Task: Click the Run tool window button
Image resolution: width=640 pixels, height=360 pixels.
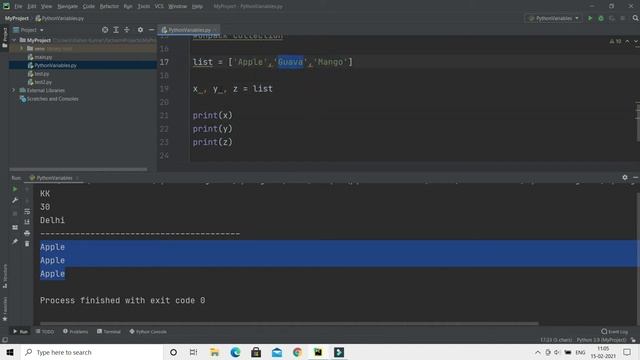Action: pos(20,331)
